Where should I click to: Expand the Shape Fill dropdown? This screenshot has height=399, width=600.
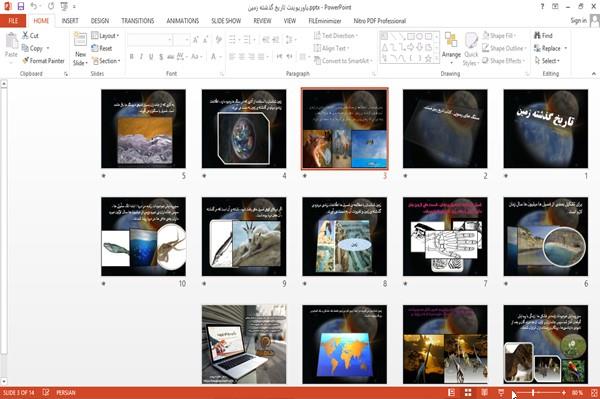coord(499,36)
